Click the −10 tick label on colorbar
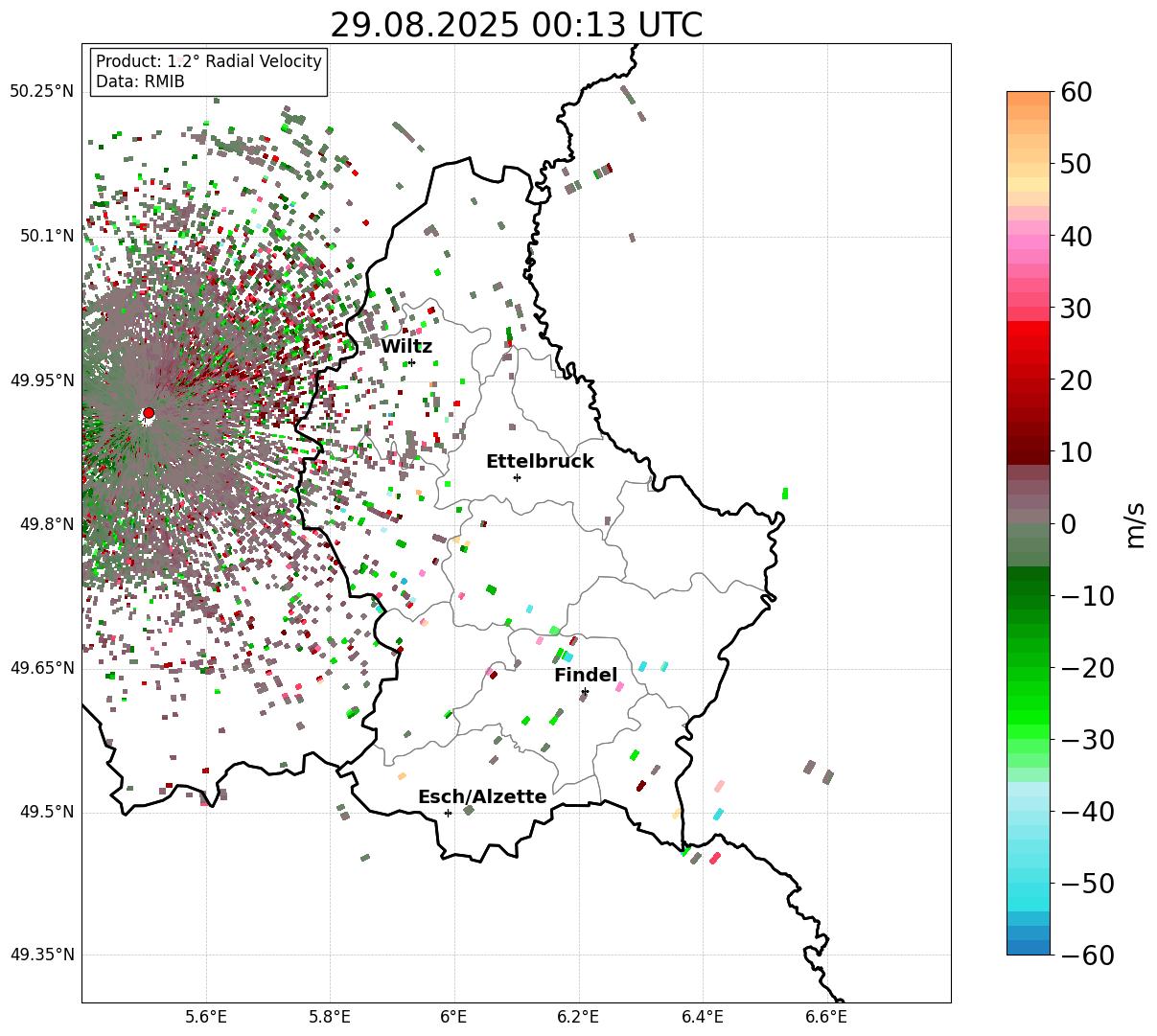The width and height of the screenshot is (1157, 1036). 1087,596
